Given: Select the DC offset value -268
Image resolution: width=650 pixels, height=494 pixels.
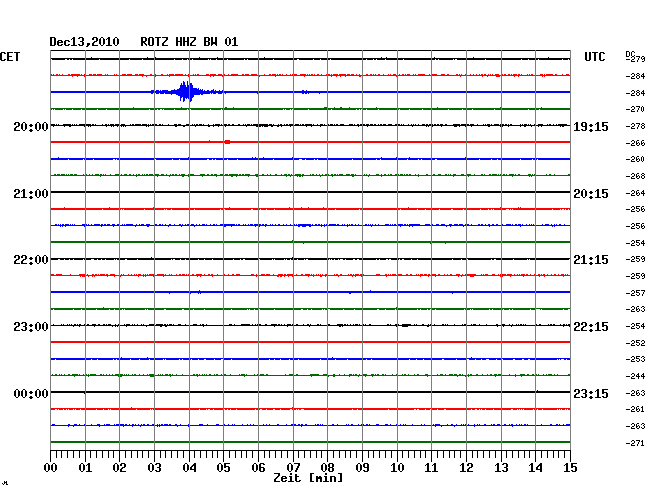Looking at the screenshot, I should [635, 176].
